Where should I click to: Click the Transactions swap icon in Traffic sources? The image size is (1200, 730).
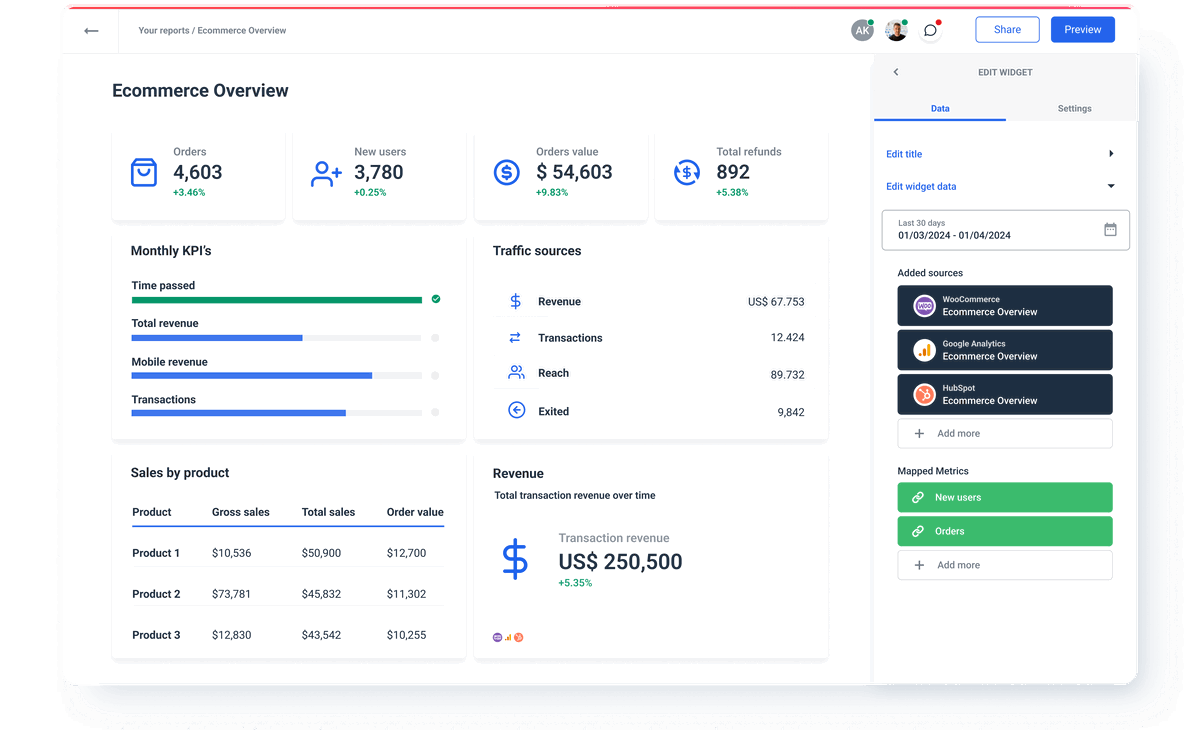[516, 338]
